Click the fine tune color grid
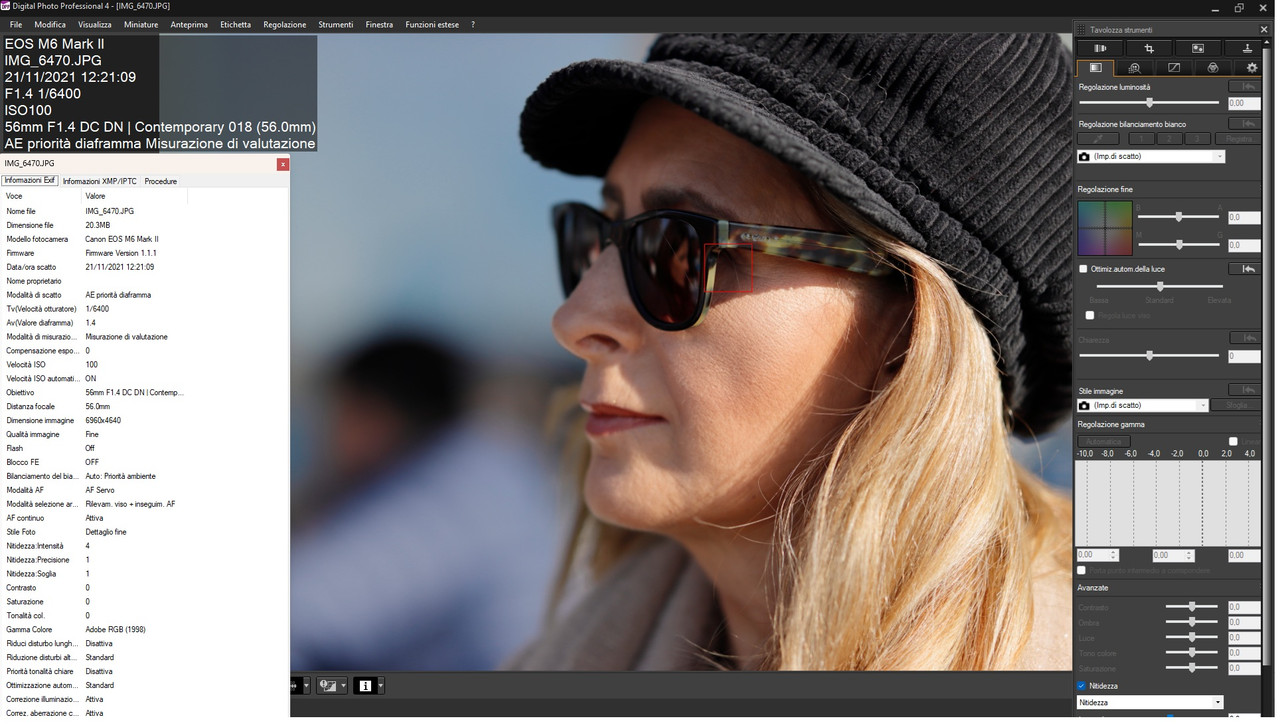1280x724 pixels. tap(1105, 229)
